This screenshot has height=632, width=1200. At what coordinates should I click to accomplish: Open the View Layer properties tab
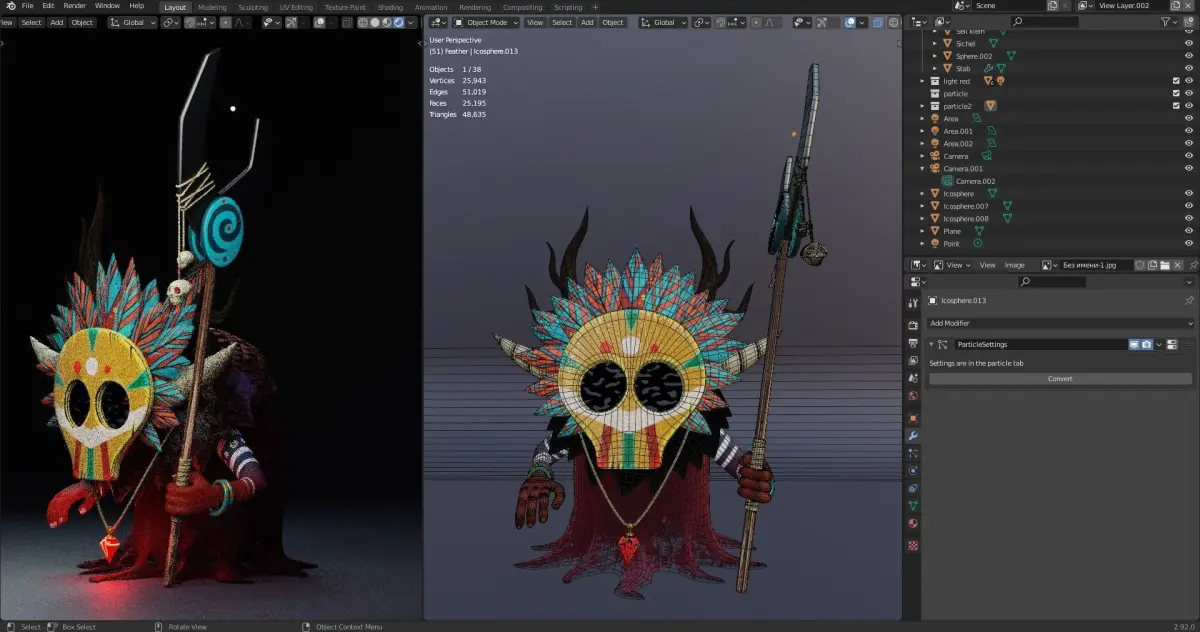pyautogui.click(x=913, y=360)
